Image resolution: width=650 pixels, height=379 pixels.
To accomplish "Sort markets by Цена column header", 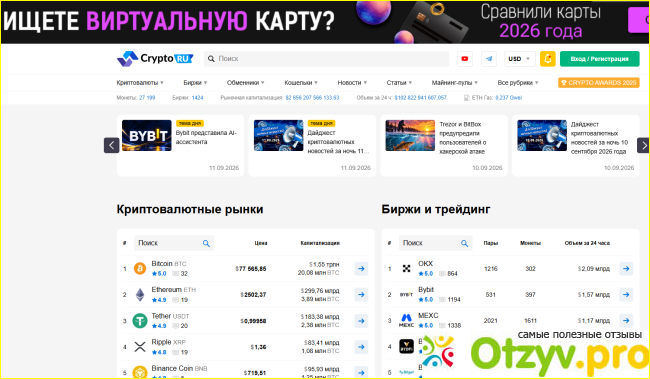I will coord(261,243).
